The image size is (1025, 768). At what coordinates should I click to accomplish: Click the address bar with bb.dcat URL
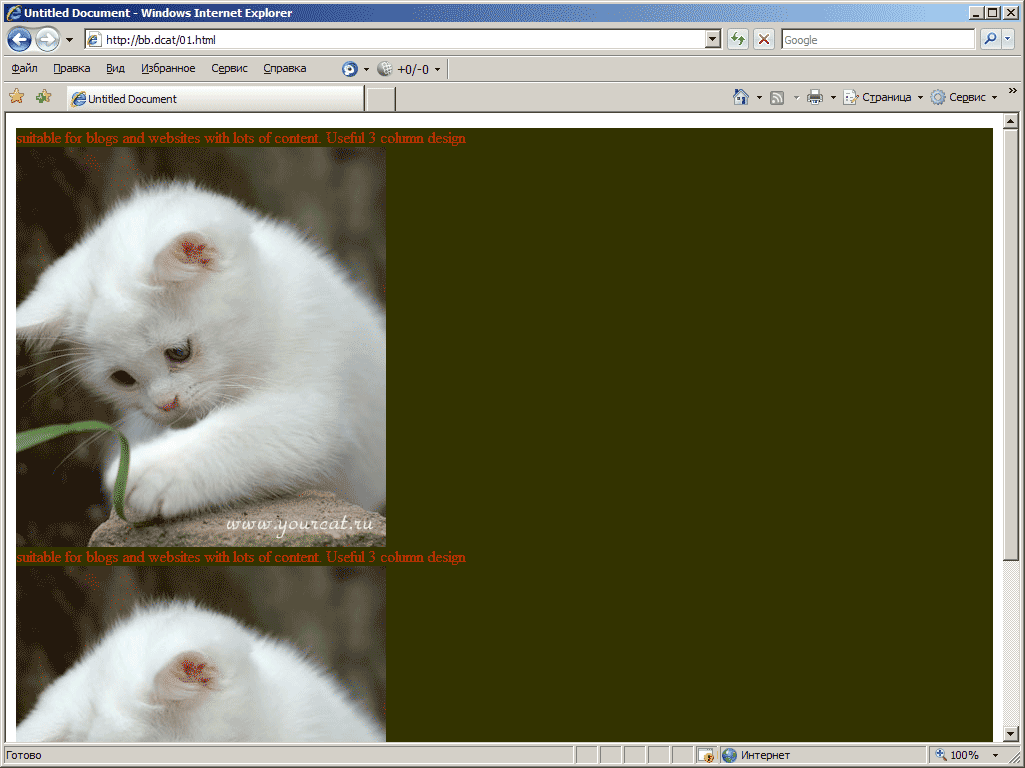point(395,40)
